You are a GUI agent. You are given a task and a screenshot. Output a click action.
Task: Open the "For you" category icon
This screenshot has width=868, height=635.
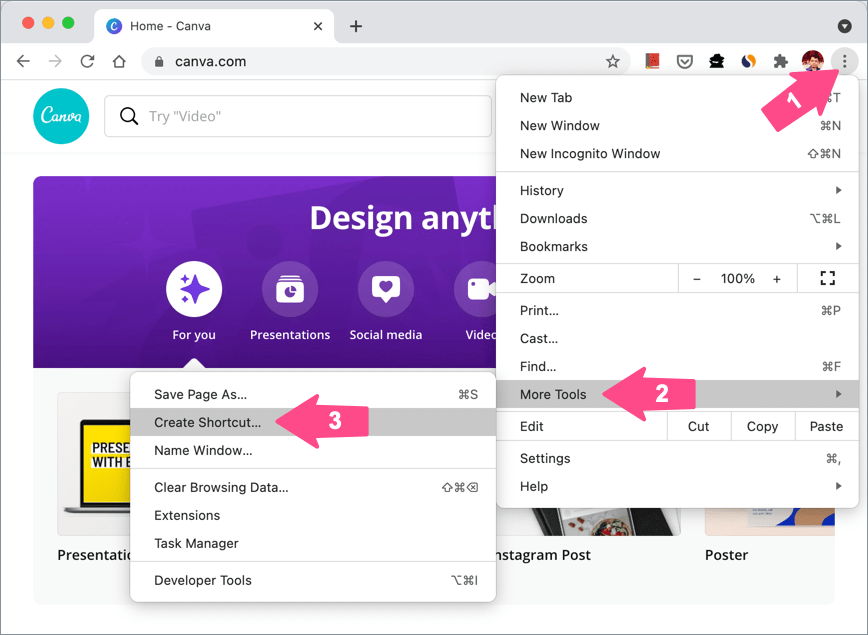click(x=193, y=289)
